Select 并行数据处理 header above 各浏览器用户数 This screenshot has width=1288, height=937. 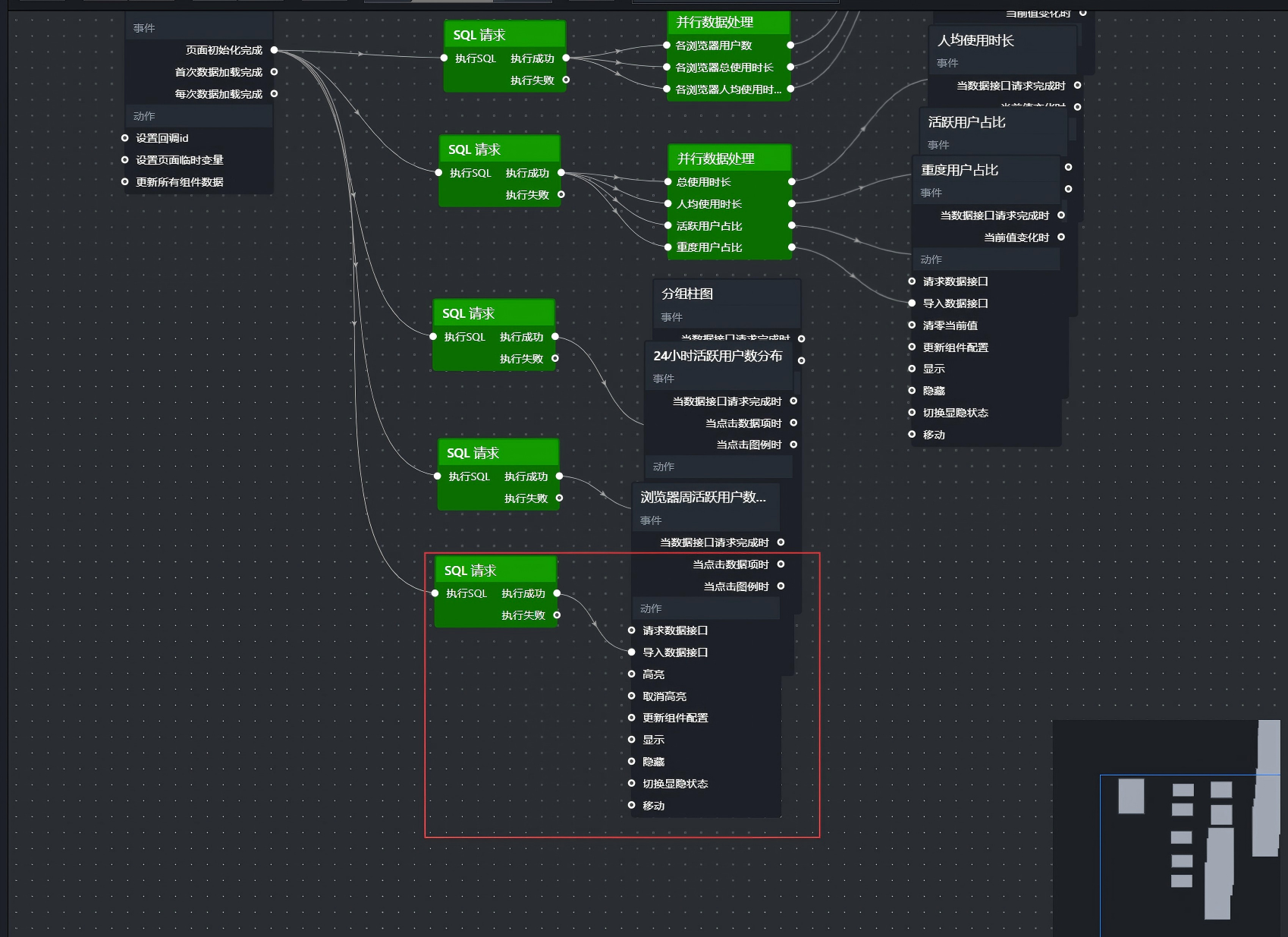click(728, 23)
